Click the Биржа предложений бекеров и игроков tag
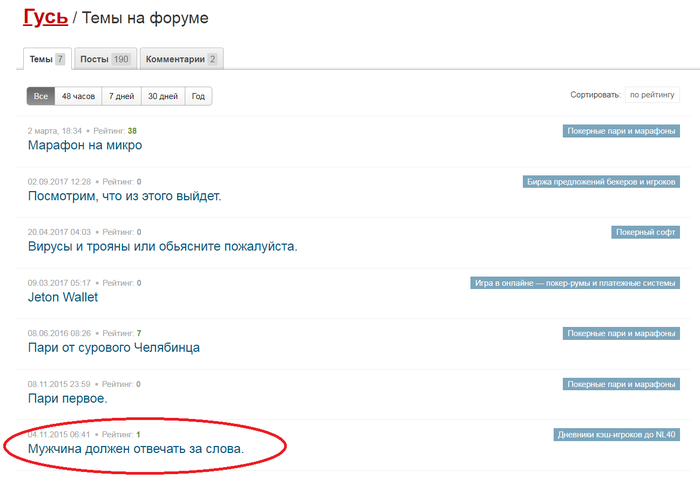Image resolution: width=700 pixels, height=479 pixels. 601,182
